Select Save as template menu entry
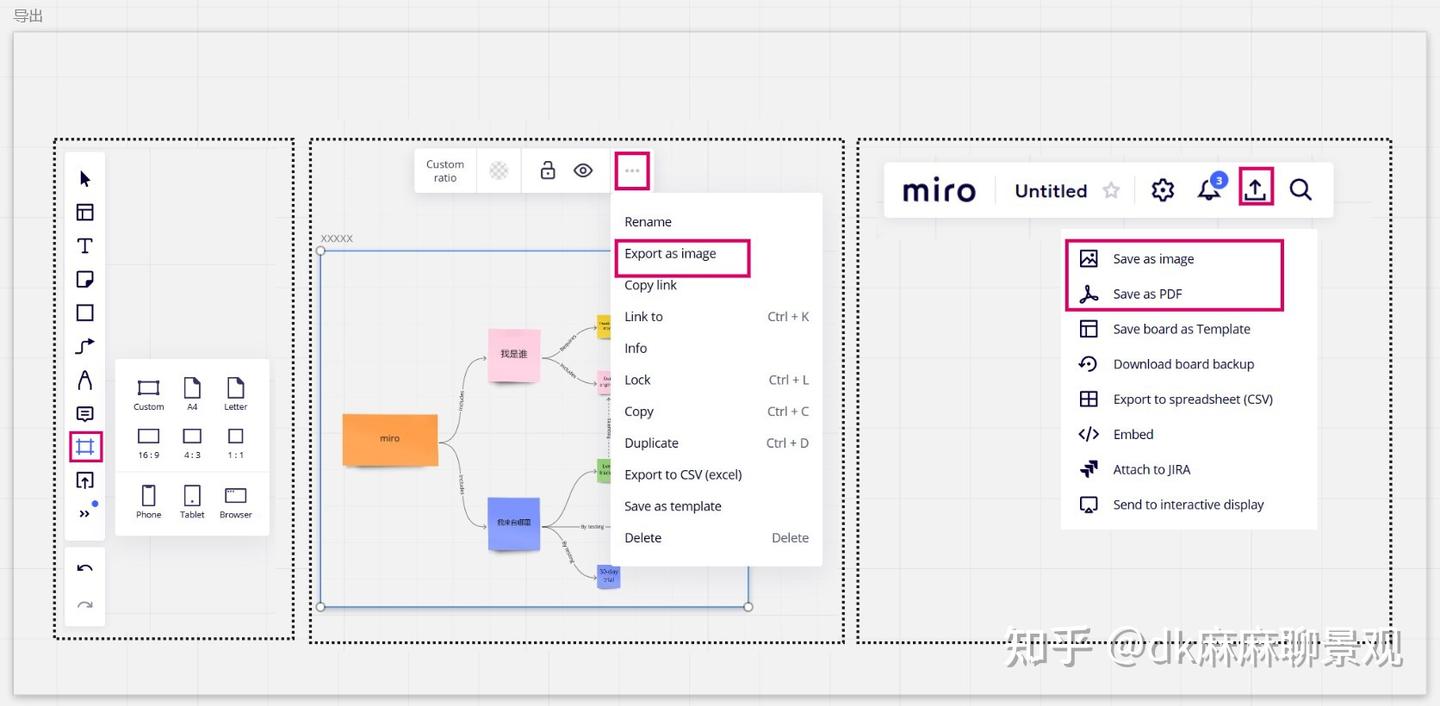 pos(672,506)
